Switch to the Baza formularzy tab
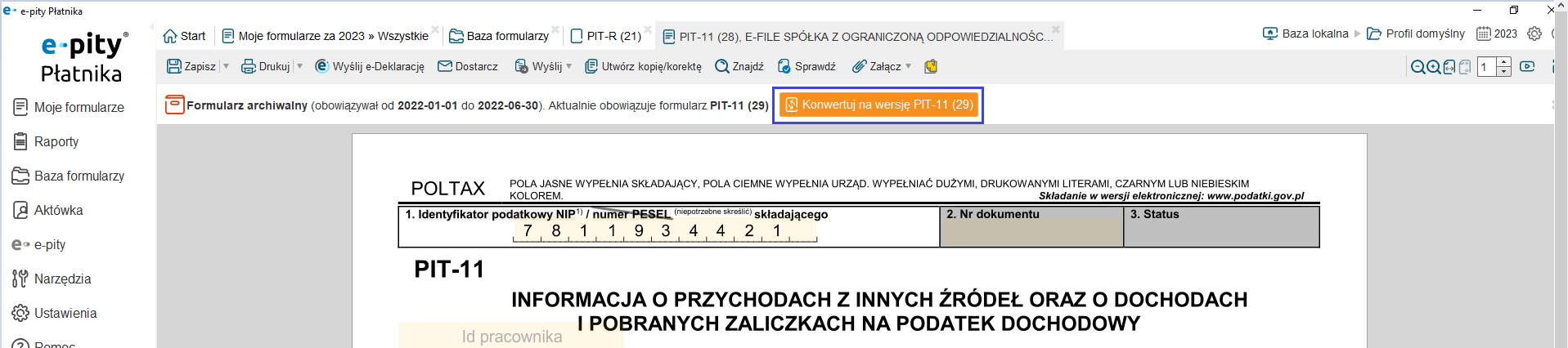 coord(499,36)
